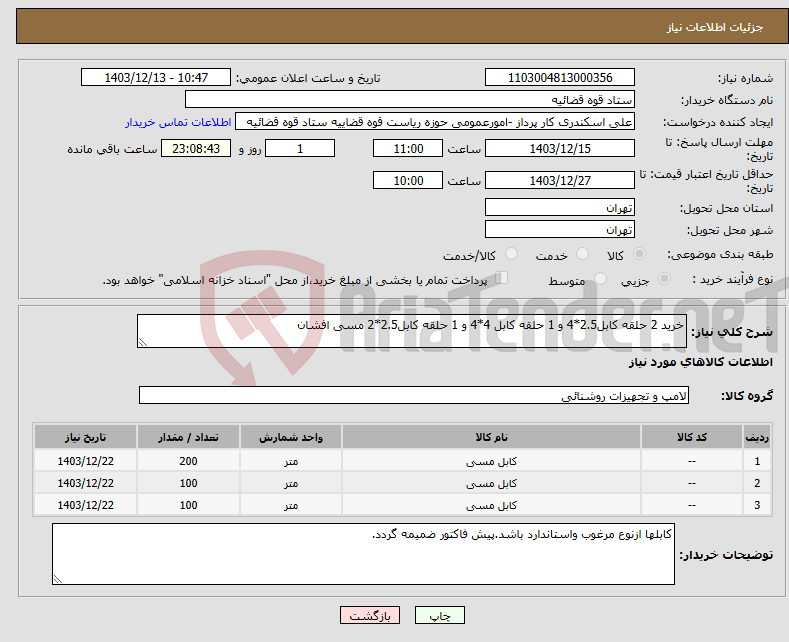This screenshot has height=642, width=789.
Task: Select the متوسط purchase type radio
Action: click(x=600, y=278)
